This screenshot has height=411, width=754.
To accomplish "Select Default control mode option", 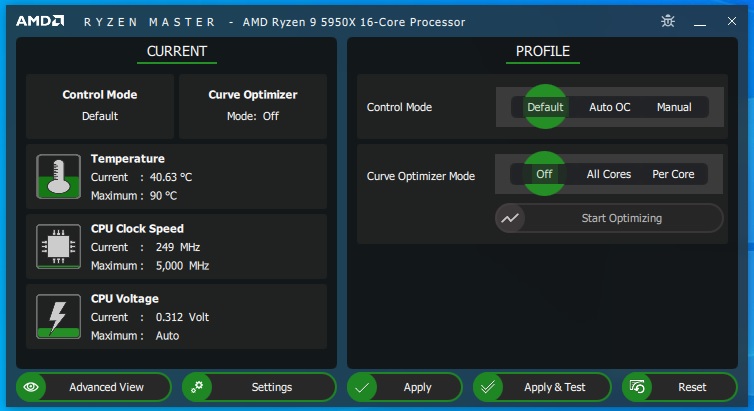I will [x=545, y=107].
